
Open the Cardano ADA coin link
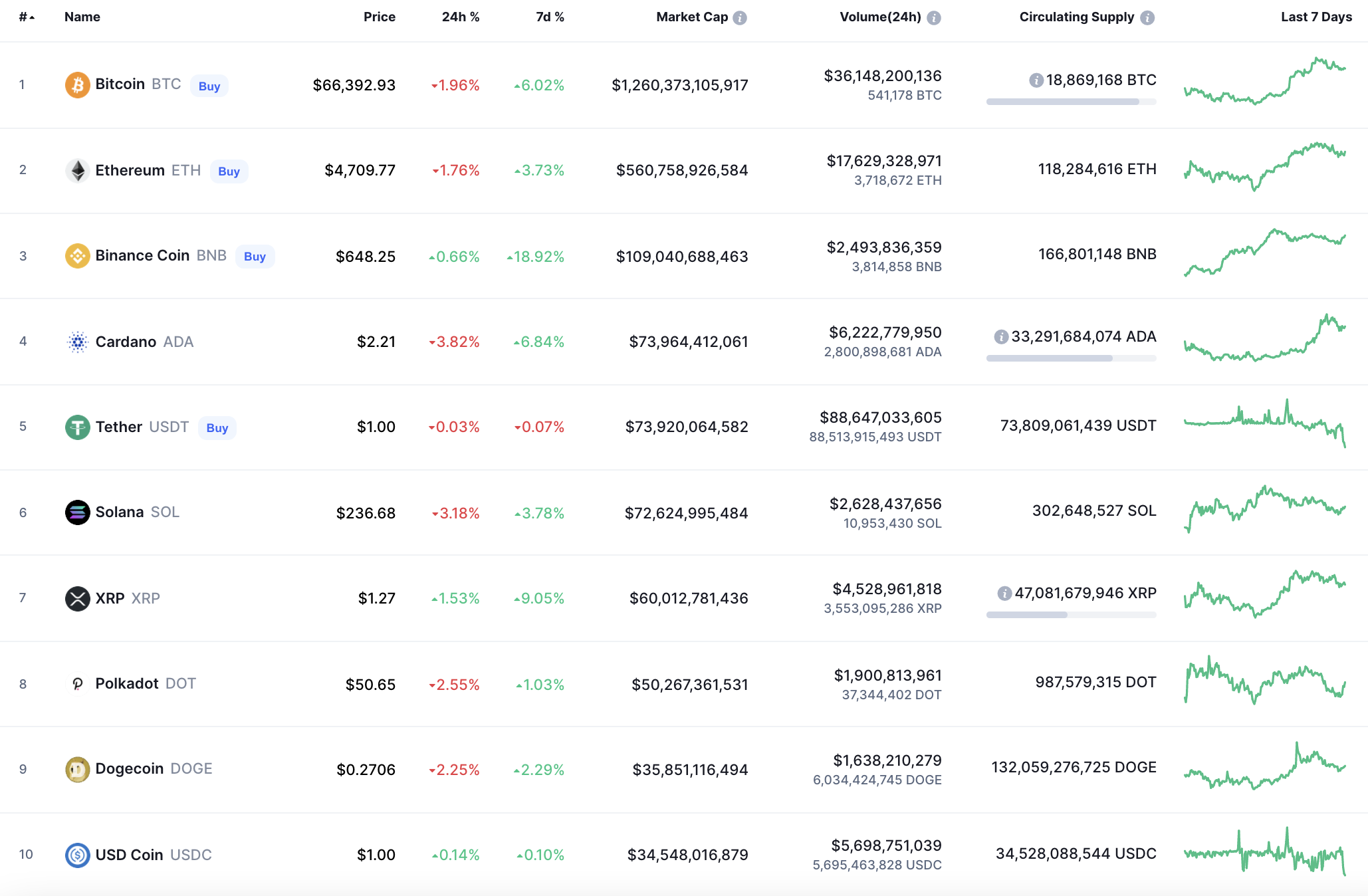click(x=126, y=342)
